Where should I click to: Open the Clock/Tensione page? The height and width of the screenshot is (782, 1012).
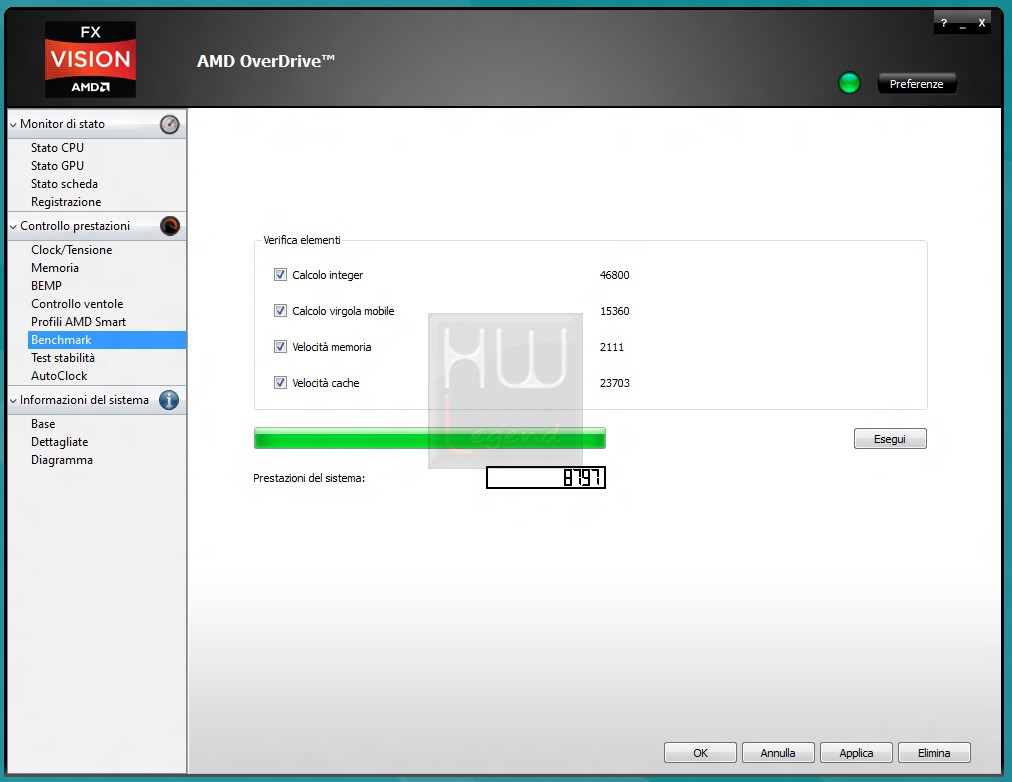coord(72,250)
